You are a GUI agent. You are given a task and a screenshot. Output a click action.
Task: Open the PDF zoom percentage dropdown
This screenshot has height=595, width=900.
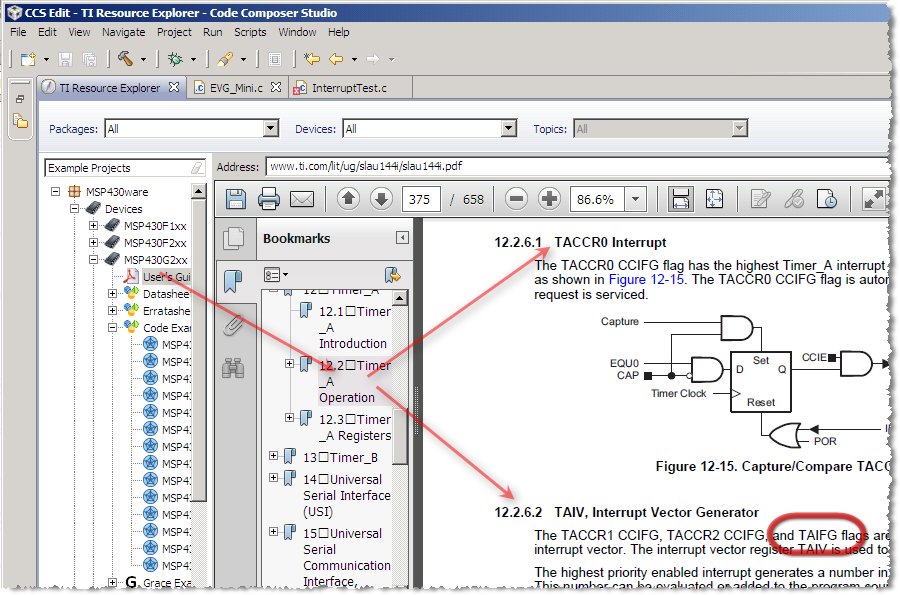pos(635,199)
